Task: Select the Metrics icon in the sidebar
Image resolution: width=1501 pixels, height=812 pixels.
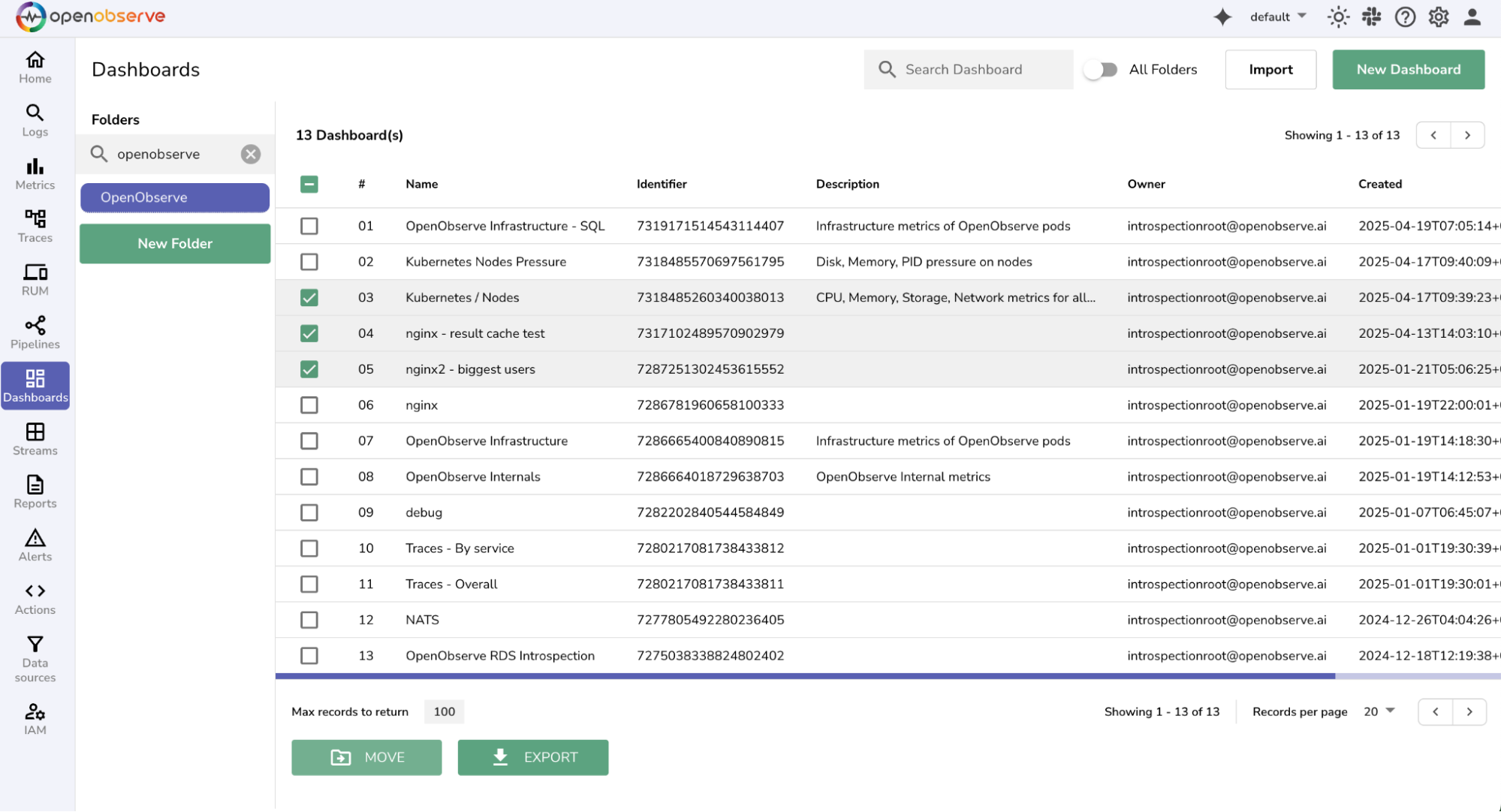Action: [x=35, y=173]
